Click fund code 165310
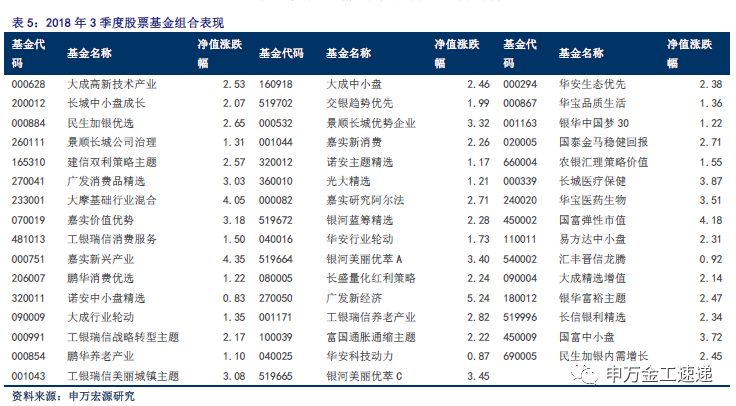Image resolution: width=736 pixels, height=406 pixels. 29,162
